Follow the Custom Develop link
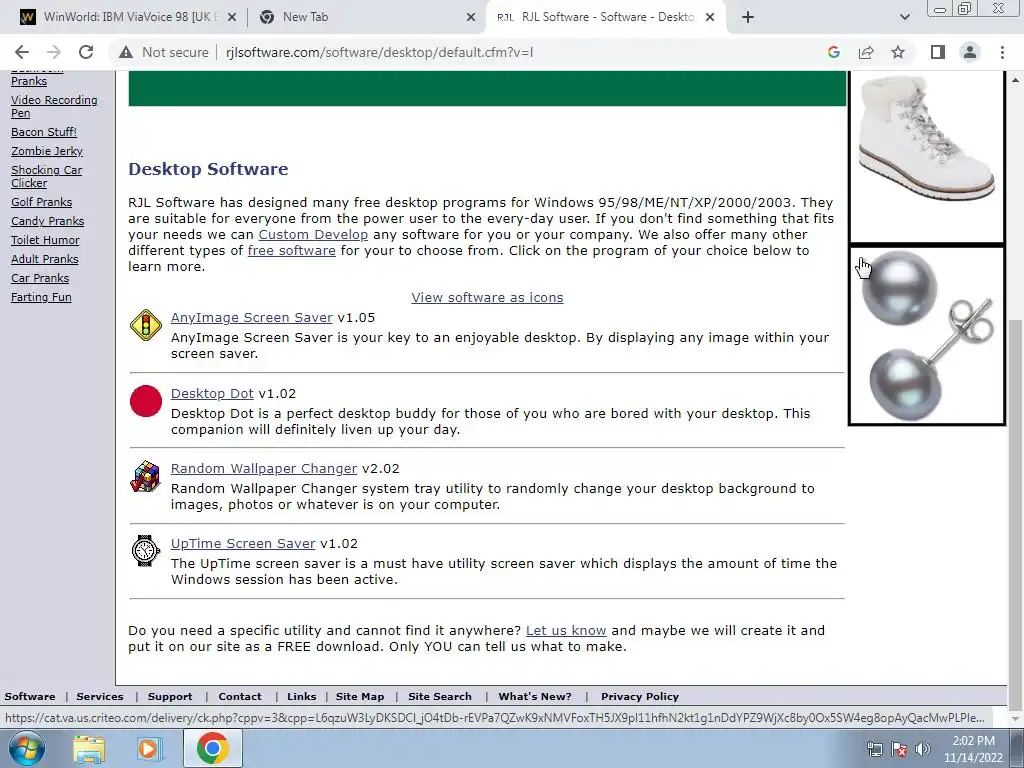The height and width of the screenshot is (768, 1024). click(313, 234)
